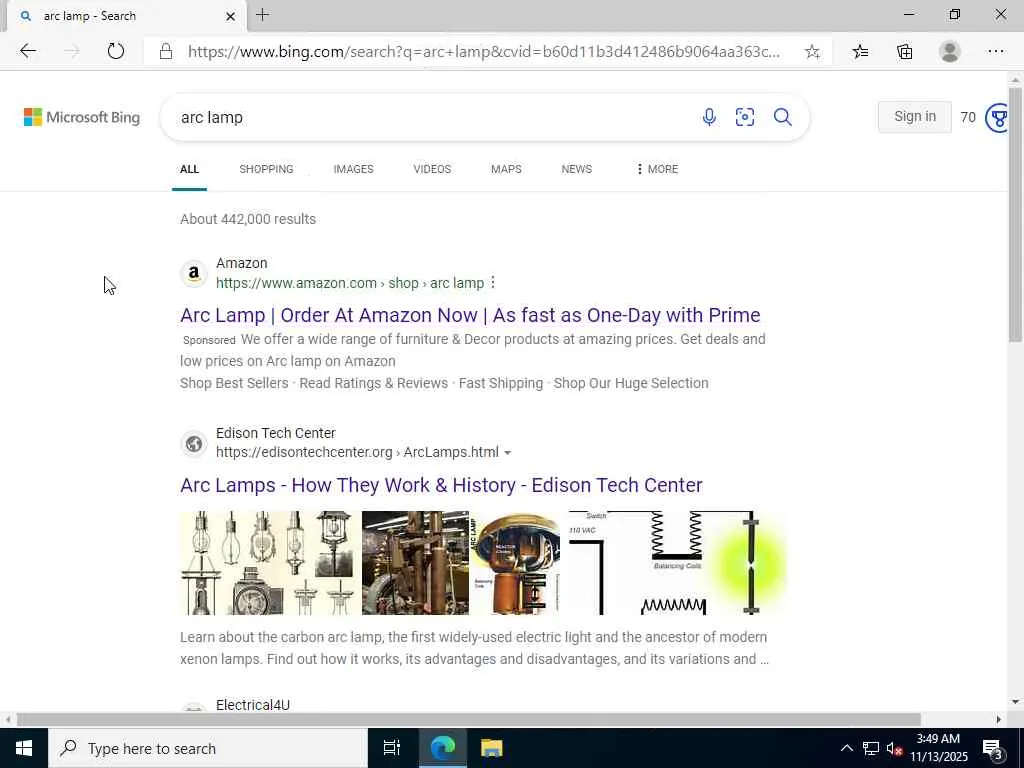
Task: Close the arc lamp Search tab
Action: [230, 16]
